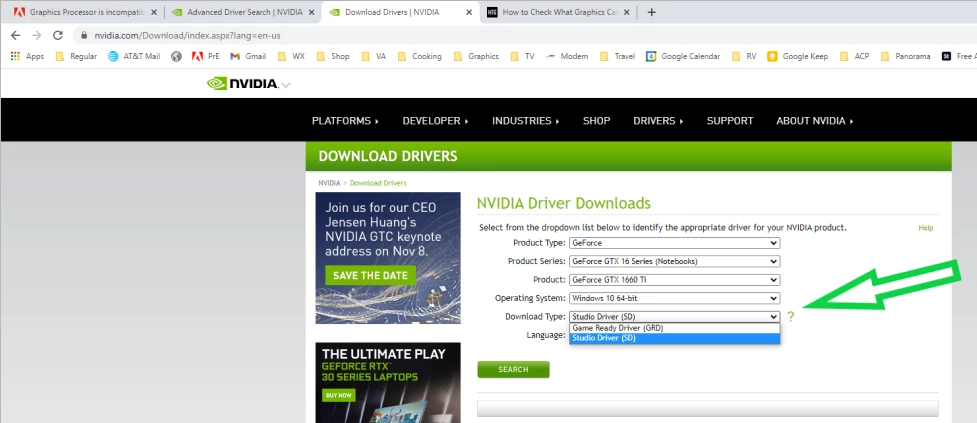This screenshot has width=977, height=423.
Task: Open the ACP bookmarks folder
Action: coord(854,56)
